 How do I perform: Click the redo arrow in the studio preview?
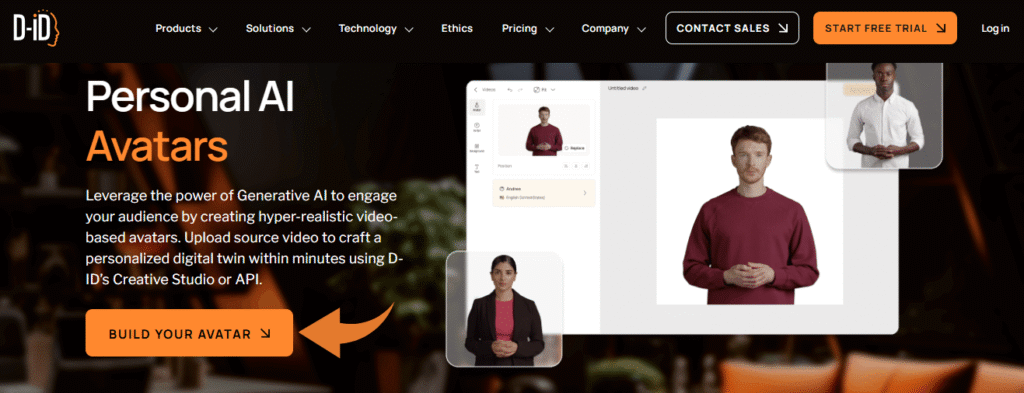520,89
